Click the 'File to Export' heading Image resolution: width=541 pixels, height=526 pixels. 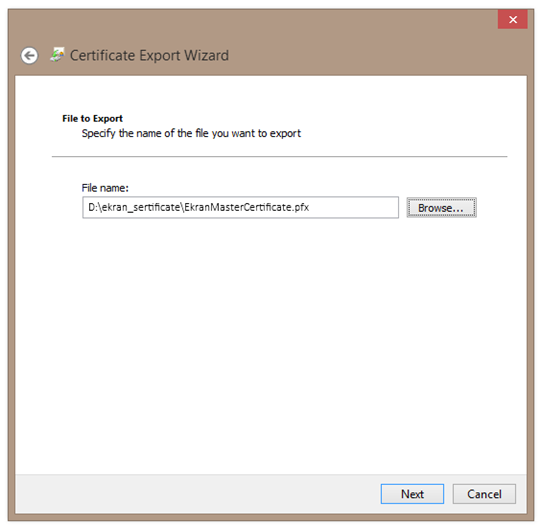(92, 118)
